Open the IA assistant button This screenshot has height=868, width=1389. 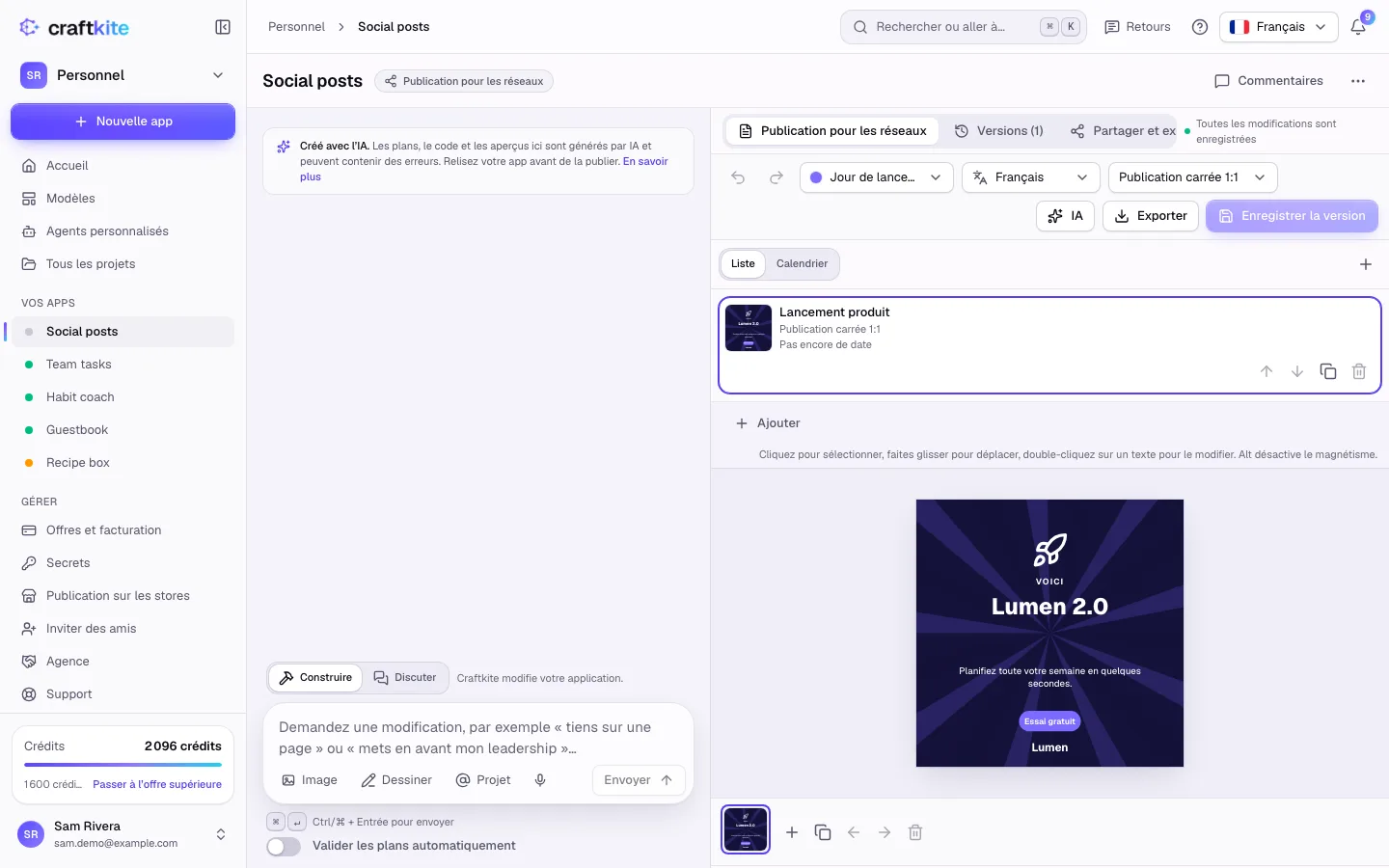[x=1066, y=216]
